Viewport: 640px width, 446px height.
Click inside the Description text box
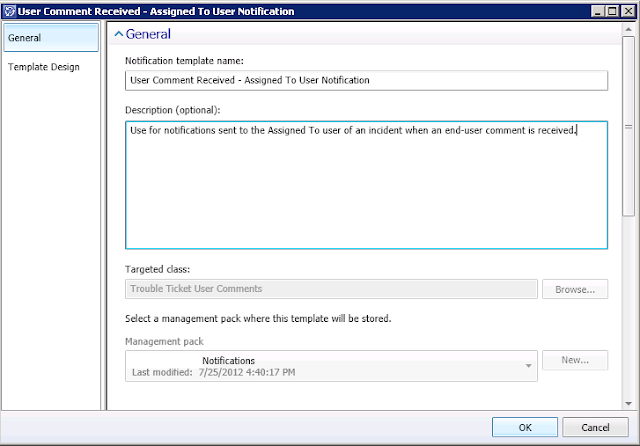click(366, 185)
